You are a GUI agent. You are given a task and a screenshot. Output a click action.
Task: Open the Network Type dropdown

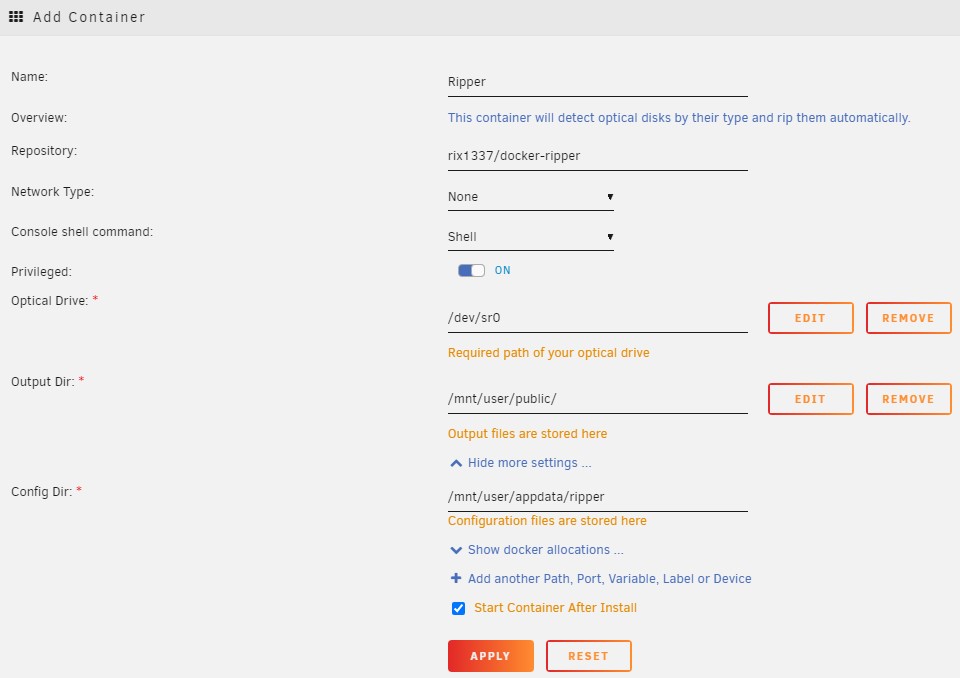[x=530, y=197]
